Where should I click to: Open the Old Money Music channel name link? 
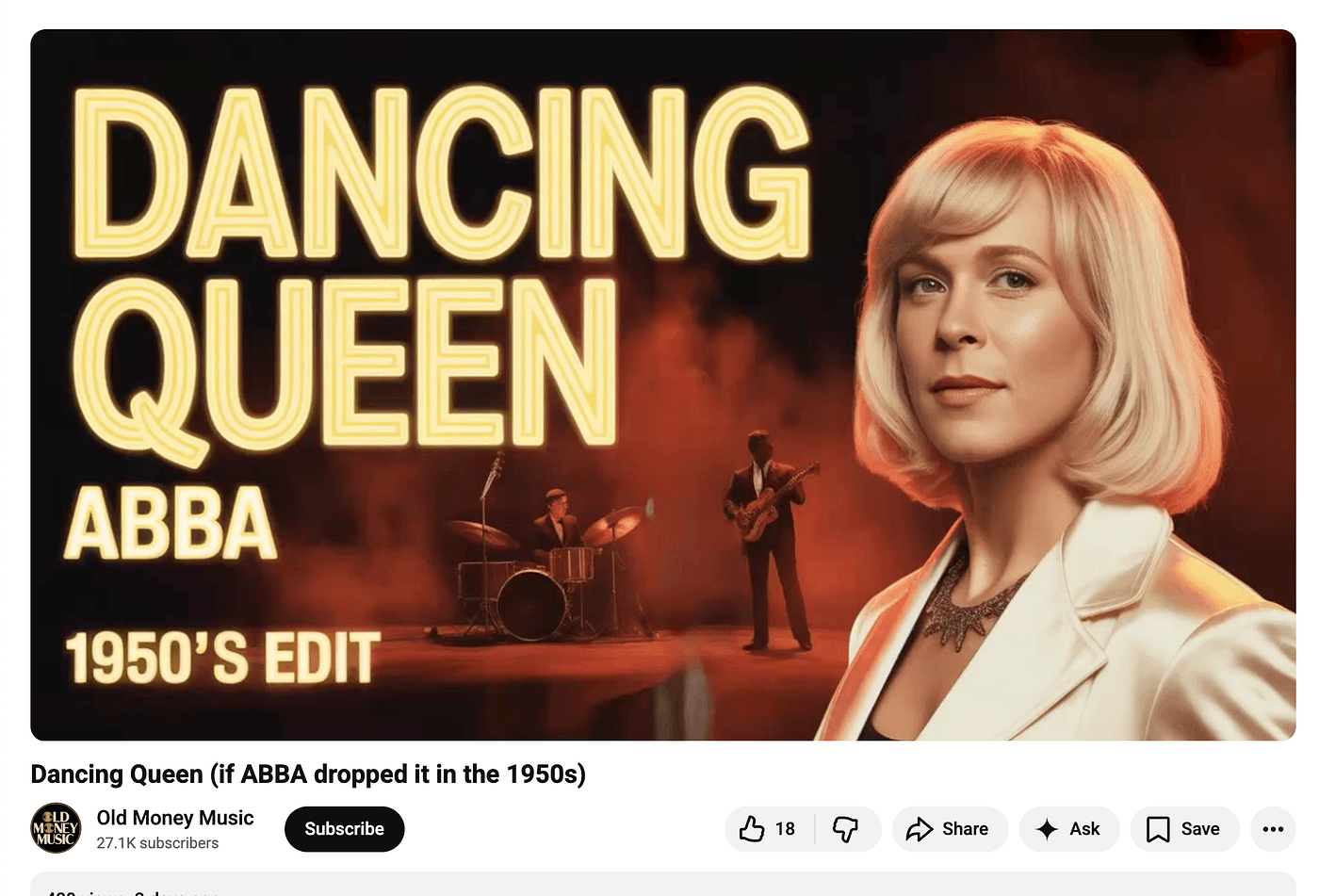[175, 817]
